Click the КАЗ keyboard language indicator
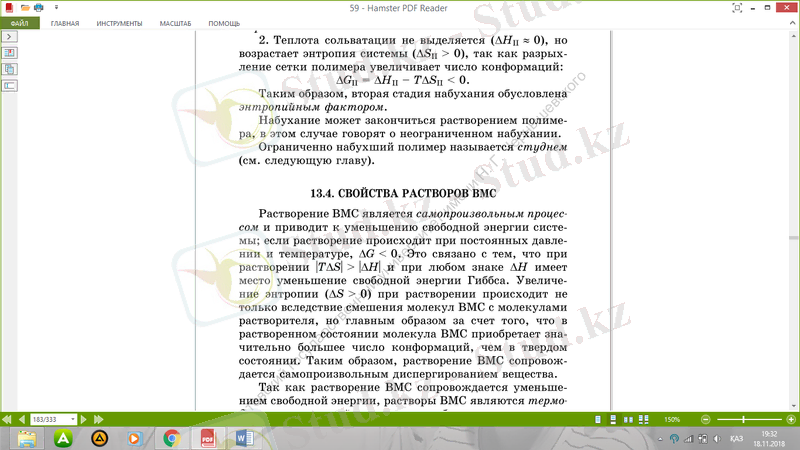The image size is (800, 450). point(736,439)
